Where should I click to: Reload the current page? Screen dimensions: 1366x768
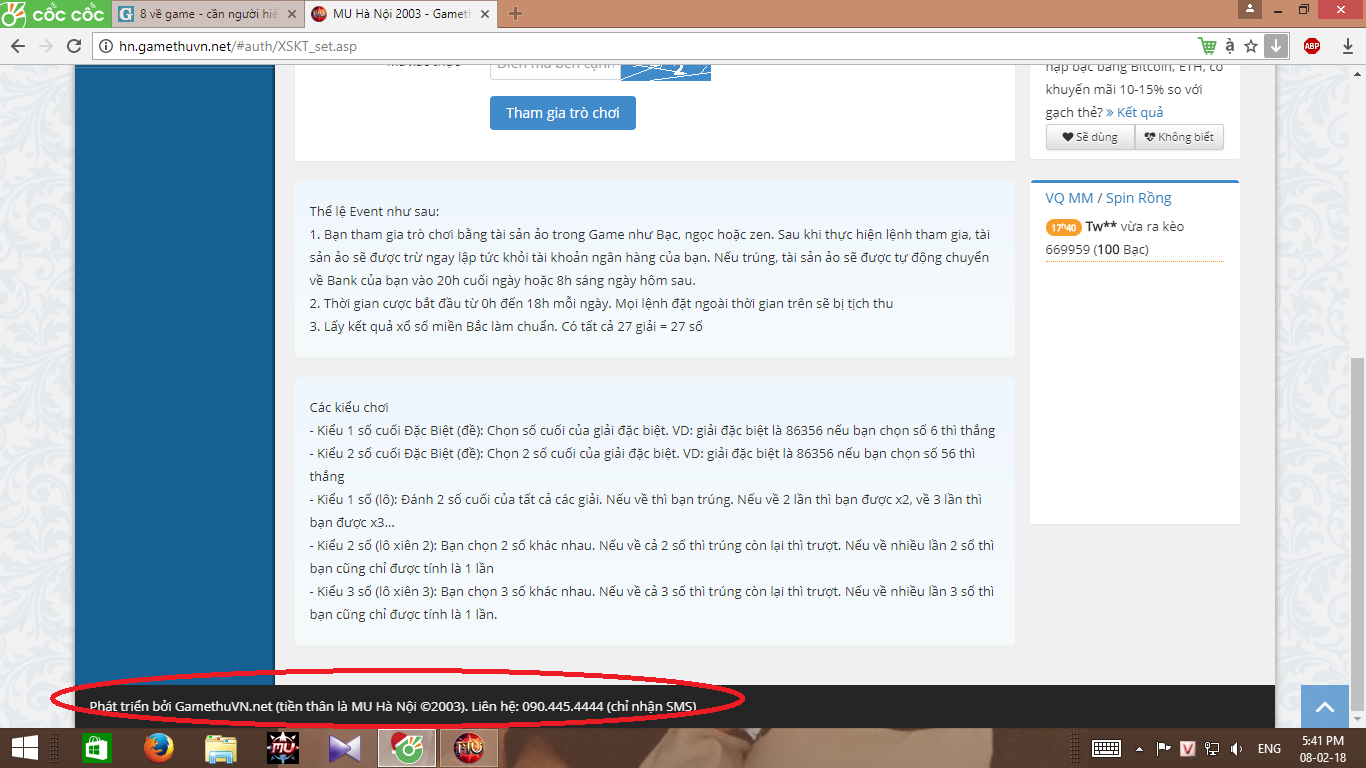coord(74,46)
